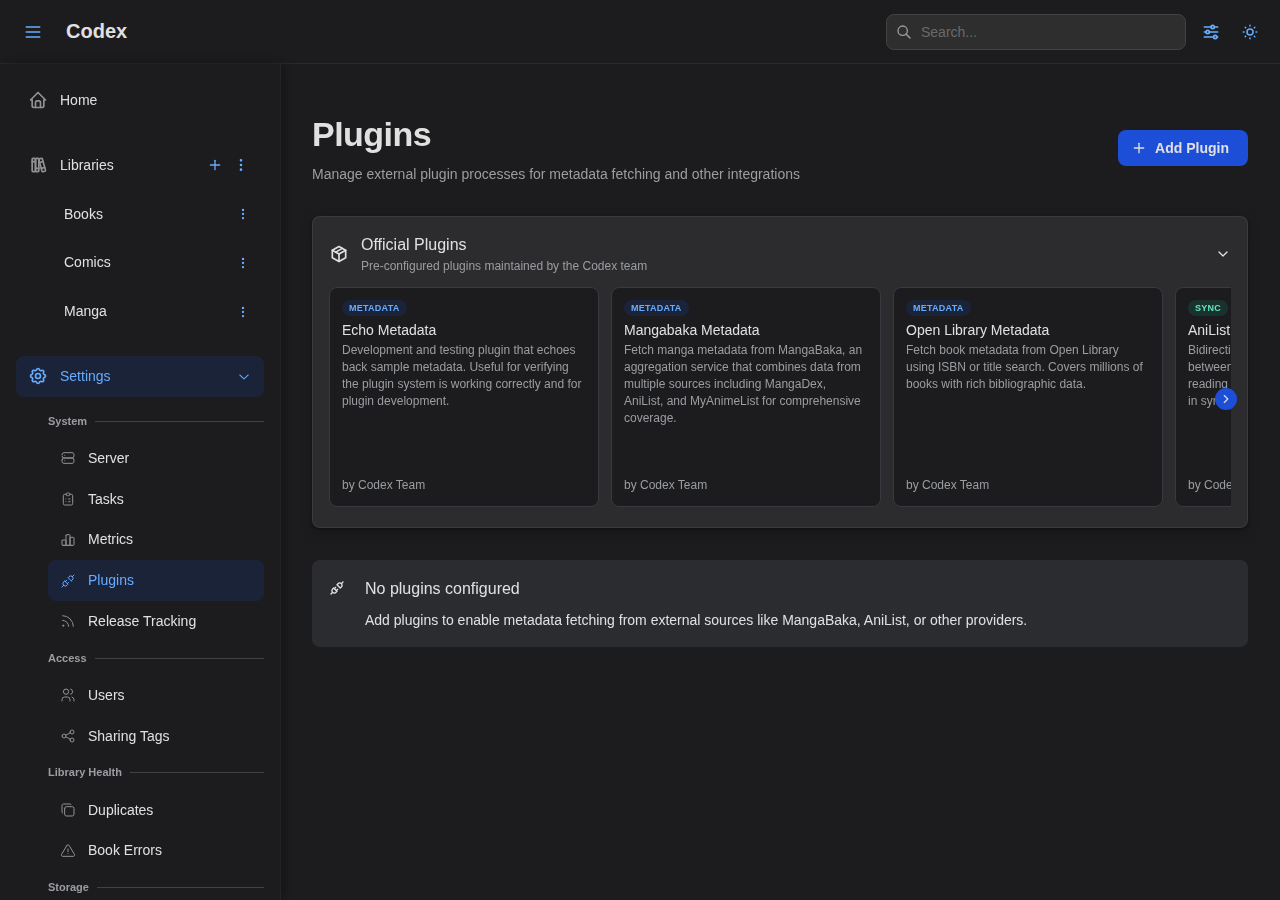The height and width of the screenshot is (900, 1280).
Task: Click METADATA badge on Open Library
Action: click(x=938, y=308)
